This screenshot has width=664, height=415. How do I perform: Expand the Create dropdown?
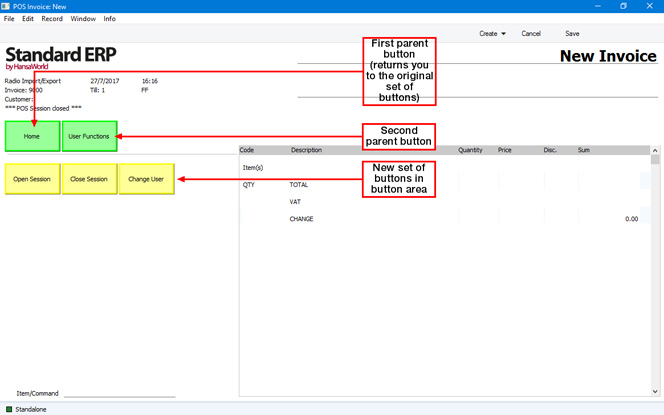pyautogui.click(x=492, y=33)
